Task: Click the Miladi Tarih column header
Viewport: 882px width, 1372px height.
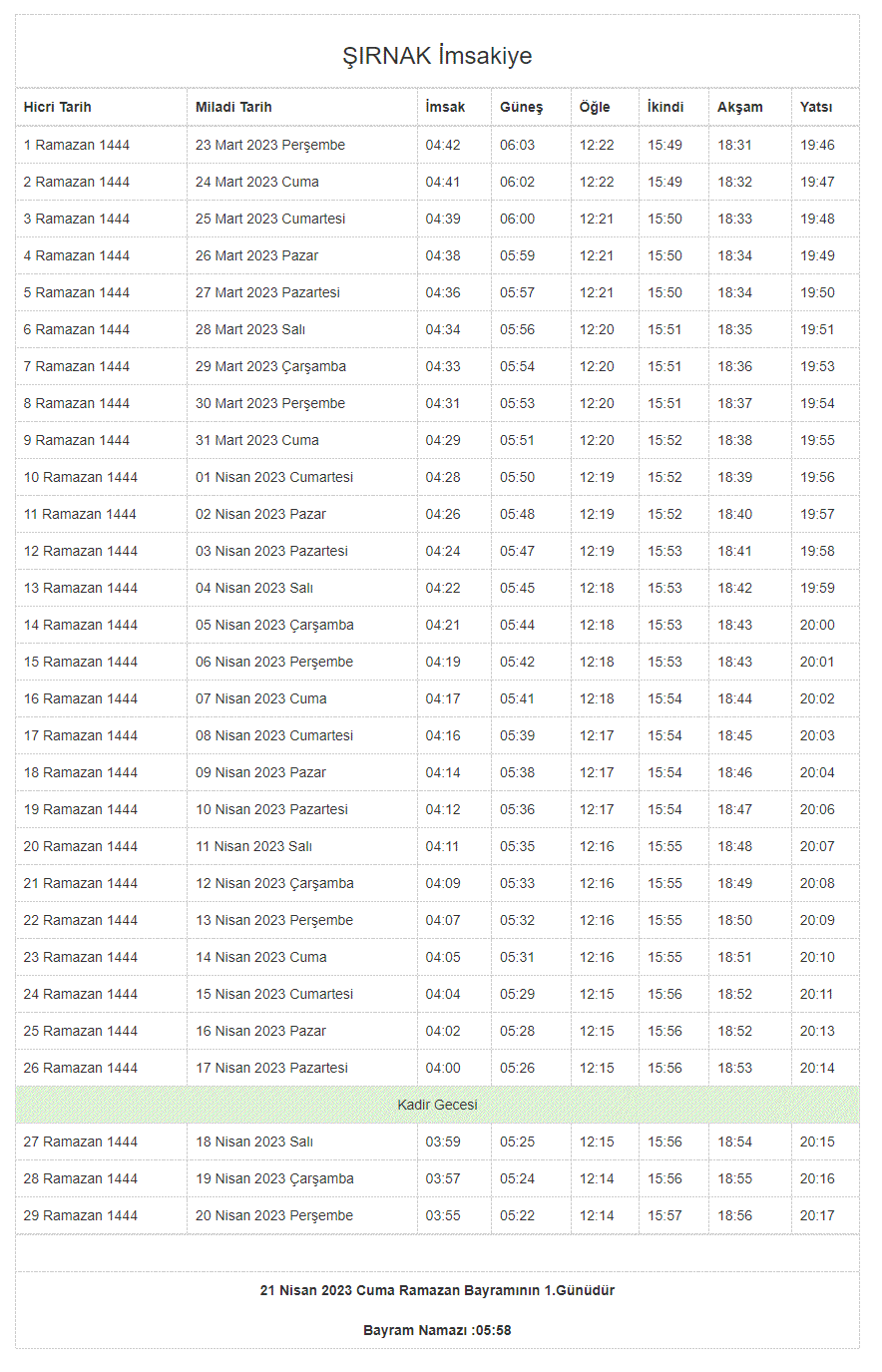Action: 233,107
